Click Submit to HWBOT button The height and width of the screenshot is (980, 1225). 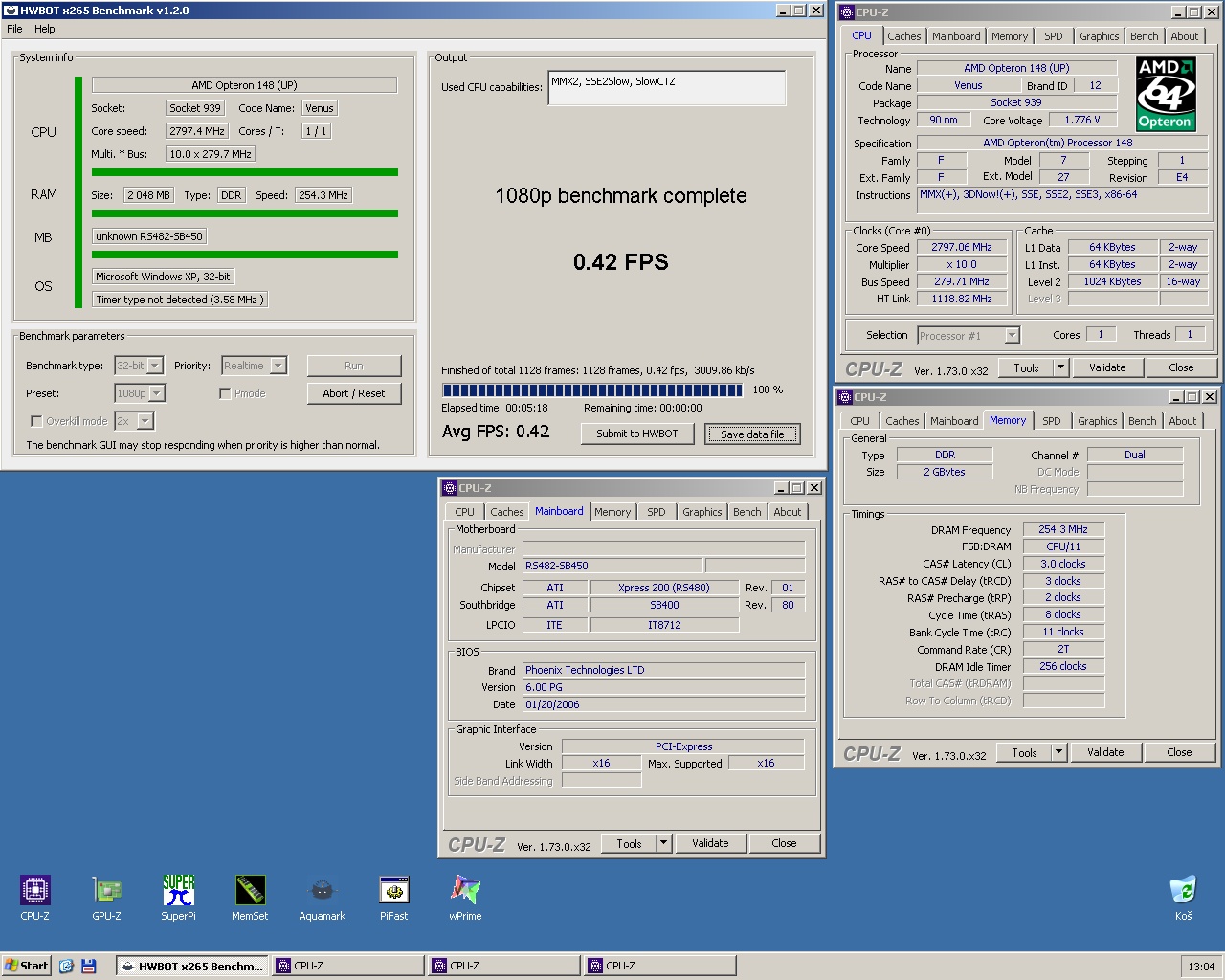[x=637, y=434]
